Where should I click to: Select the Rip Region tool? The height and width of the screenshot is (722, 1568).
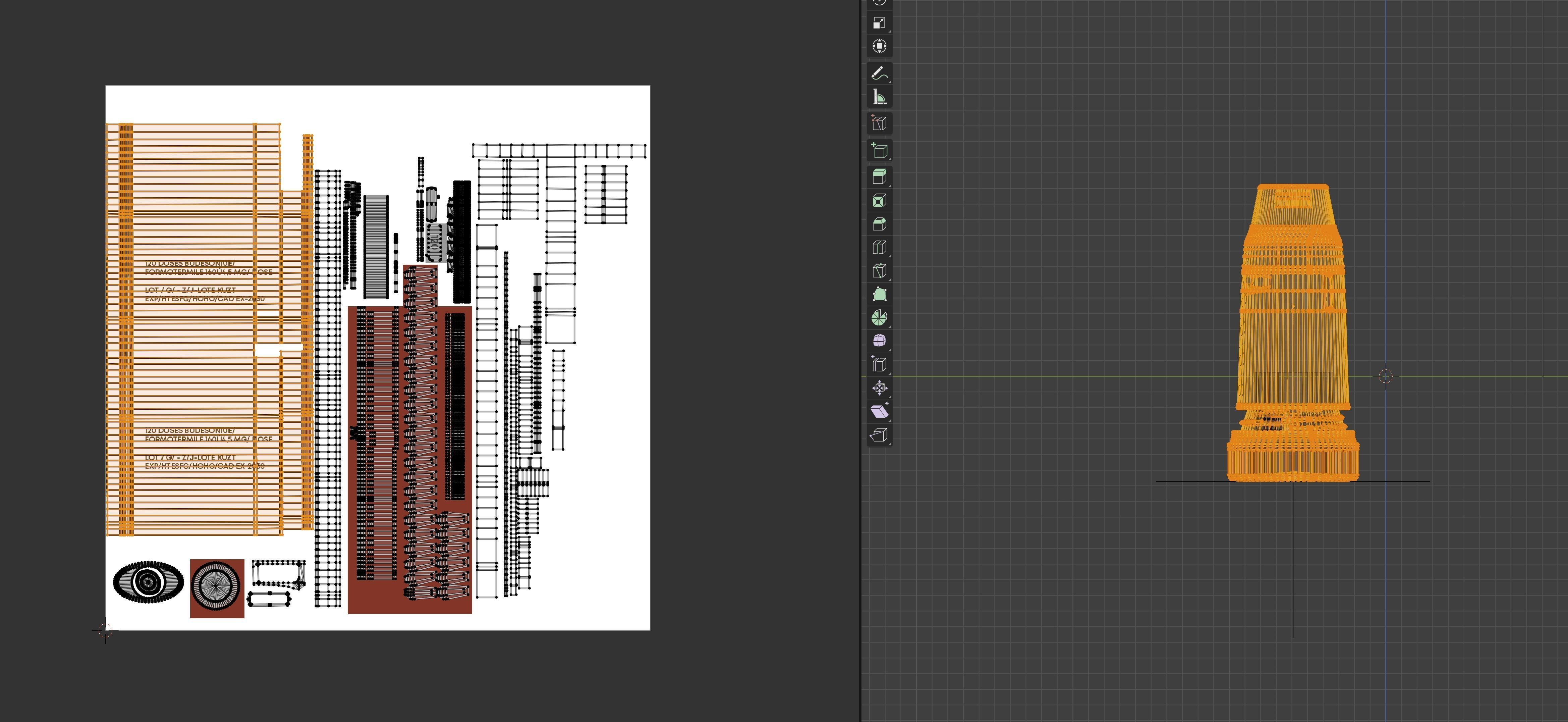coord(879,435)
